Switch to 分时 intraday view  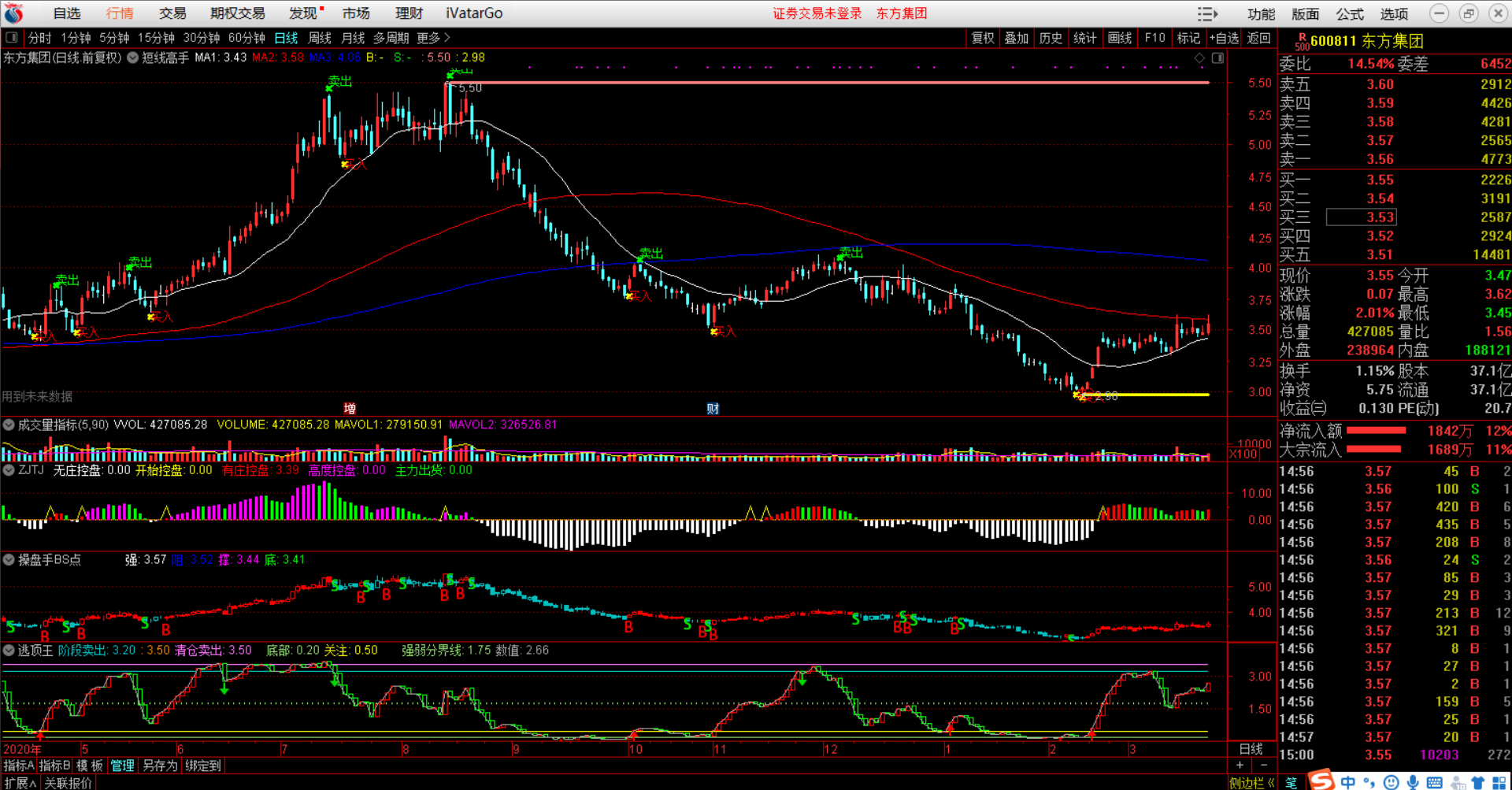click(39, 38)
